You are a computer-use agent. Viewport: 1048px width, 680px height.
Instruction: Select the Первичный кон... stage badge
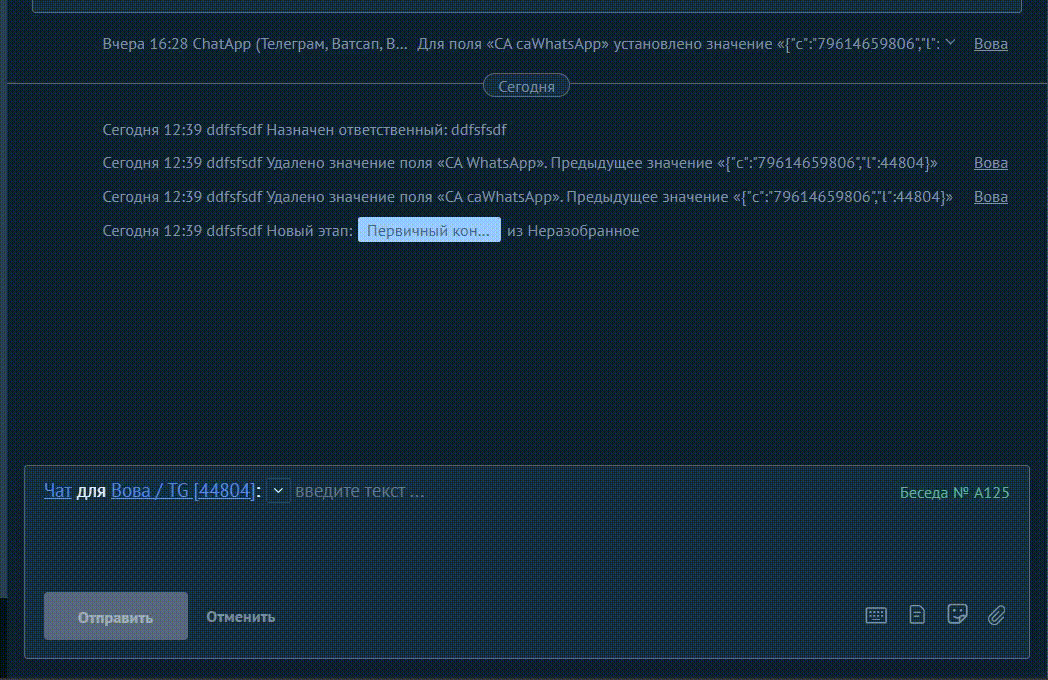[429, 231]
